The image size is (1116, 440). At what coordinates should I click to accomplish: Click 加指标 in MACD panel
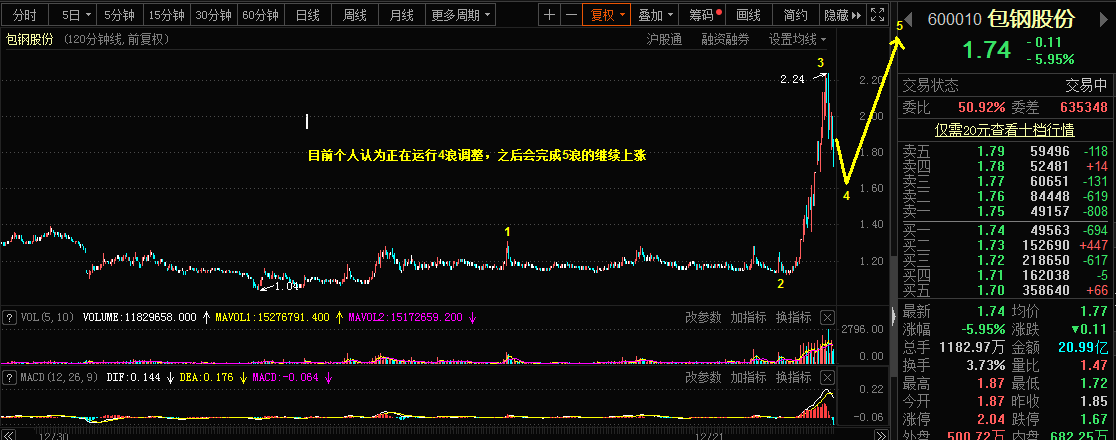[749, 377]
